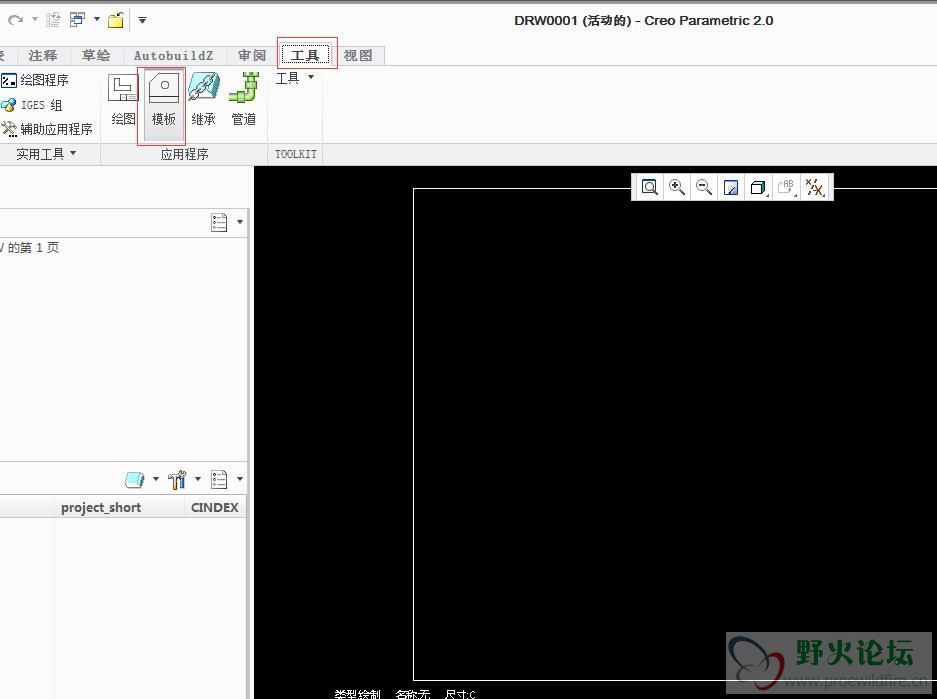Click the model tree Show cyan block icon
The width and height of the screenshot is (937, 699).
pos(134,479)
